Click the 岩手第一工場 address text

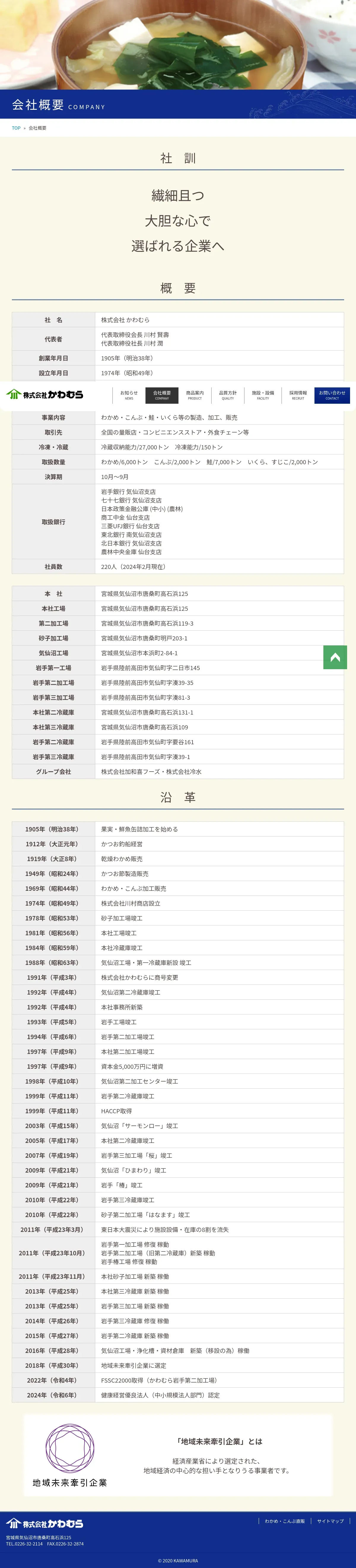(x=150, y=668)
